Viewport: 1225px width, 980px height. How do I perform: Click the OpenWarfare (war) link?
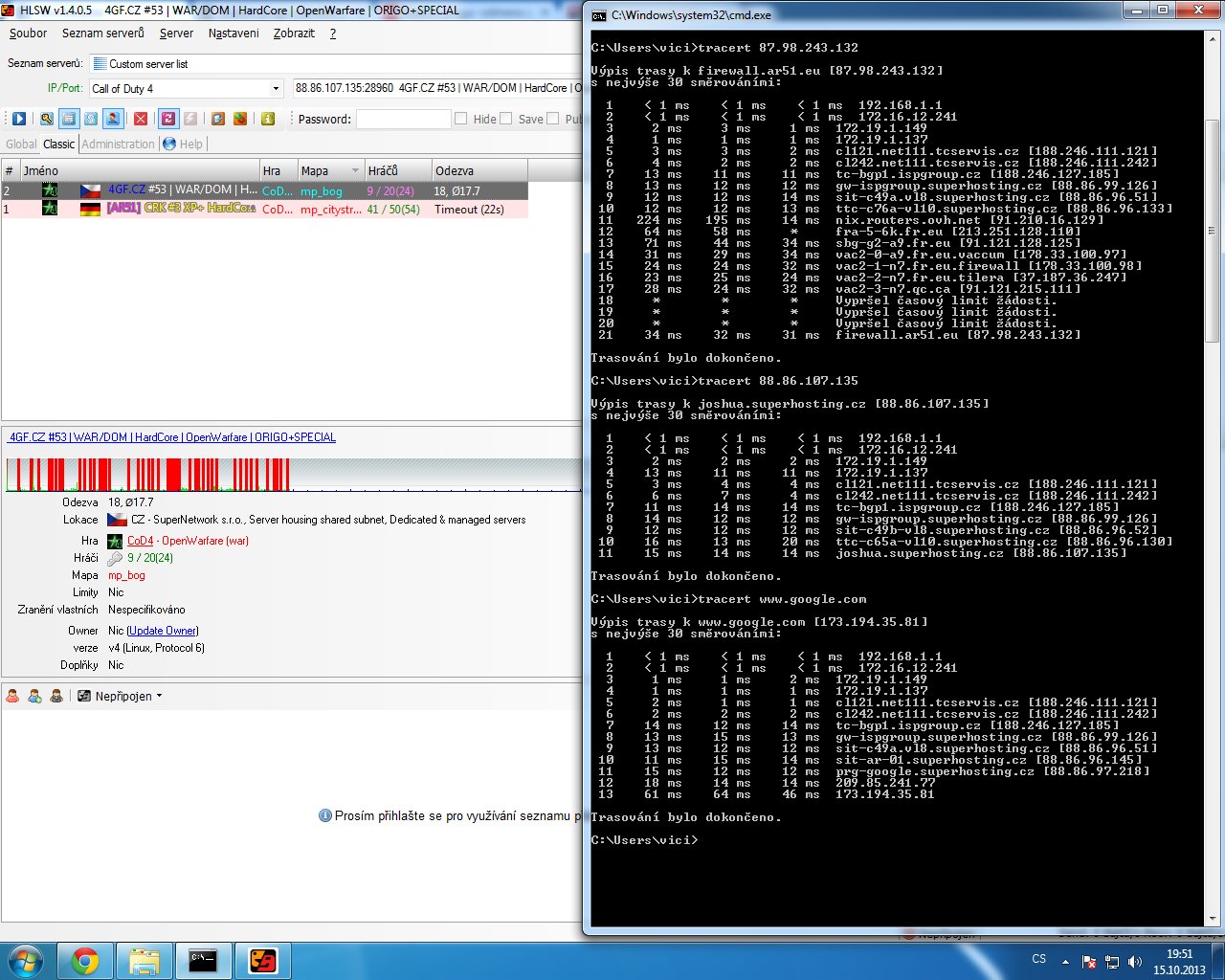[205, 541]
